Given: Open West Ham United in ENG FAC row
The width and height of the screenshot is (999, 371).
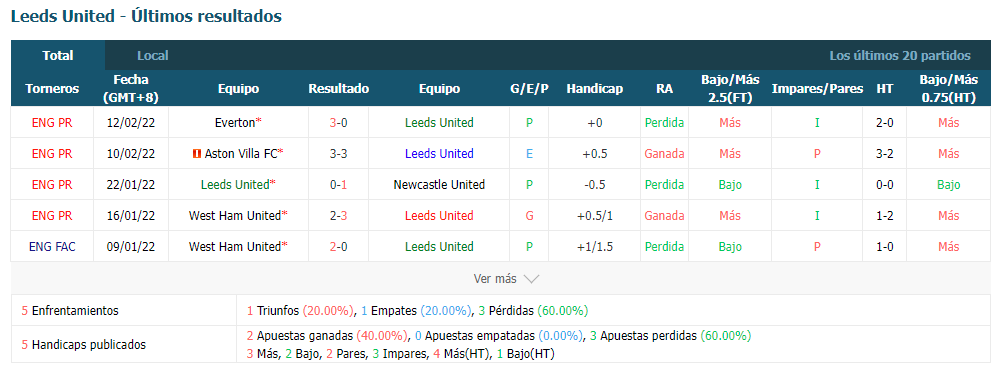Looking at the screenshot, I should pos(235,247).
